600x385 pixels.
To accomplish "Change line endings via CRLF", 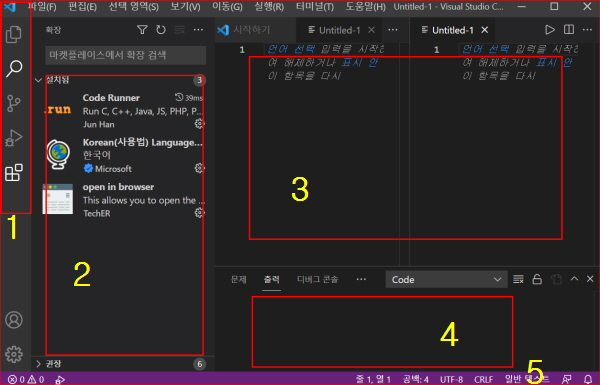I will pyautogui.click(x=484, y=379).
